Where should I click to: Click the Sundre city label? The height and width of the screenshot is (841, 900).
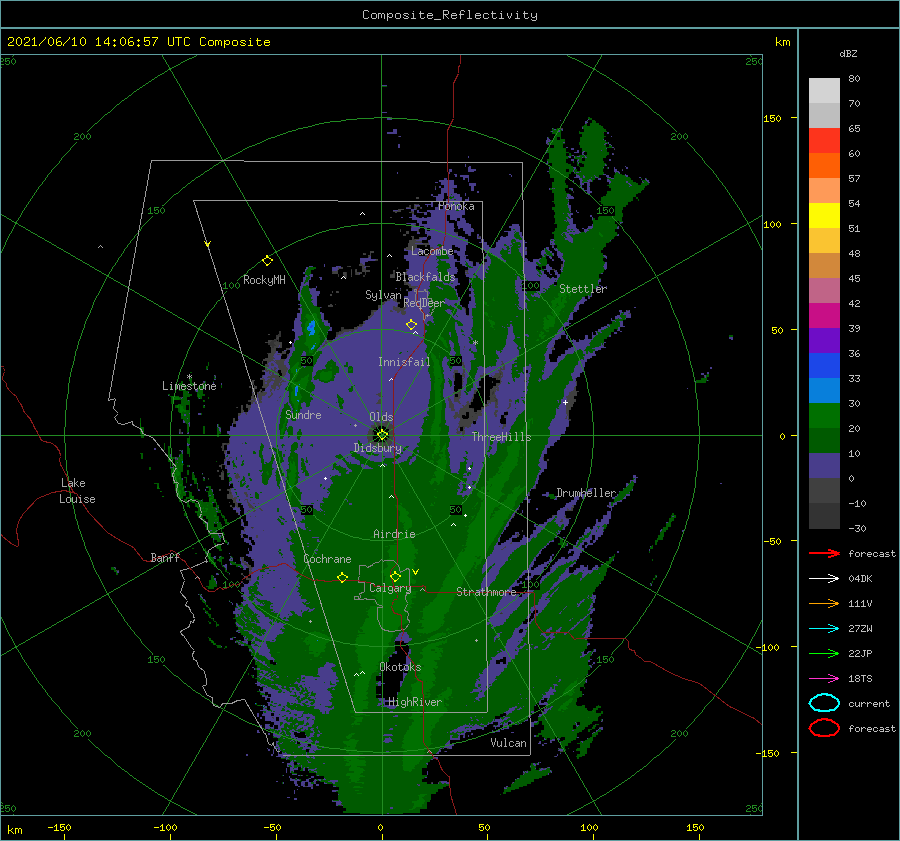coord(303,415)
